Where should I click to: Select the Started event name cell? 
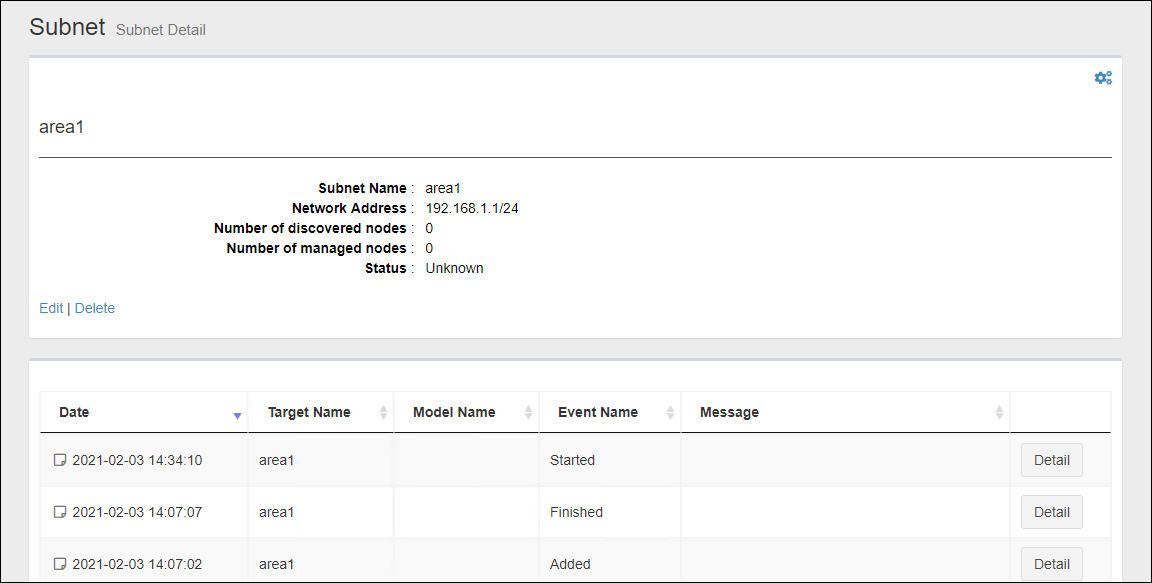572,460
